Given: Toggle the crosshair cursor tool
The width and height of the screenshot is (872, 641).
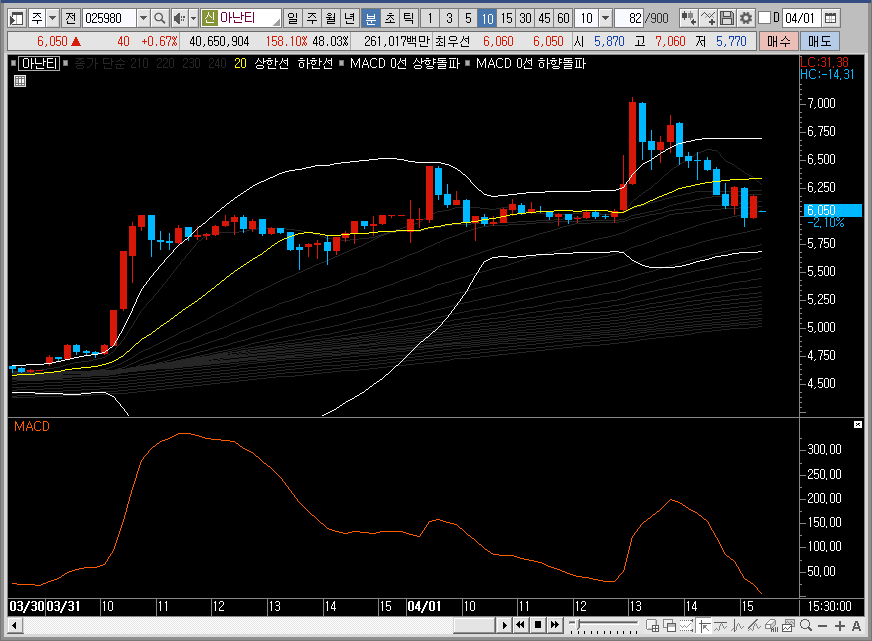Looking at the screenshot, I should click(704, 626).
